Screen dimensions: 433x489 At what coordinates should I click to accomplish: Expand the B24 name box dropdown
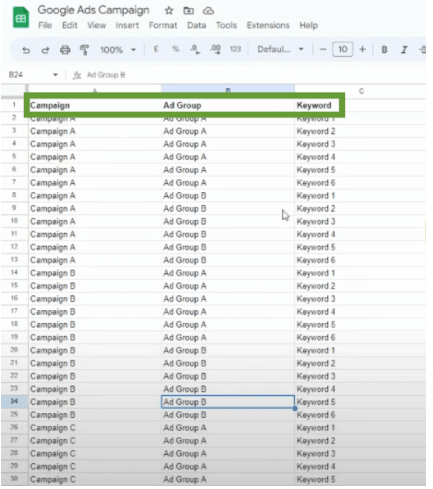[x=55, y=75]
